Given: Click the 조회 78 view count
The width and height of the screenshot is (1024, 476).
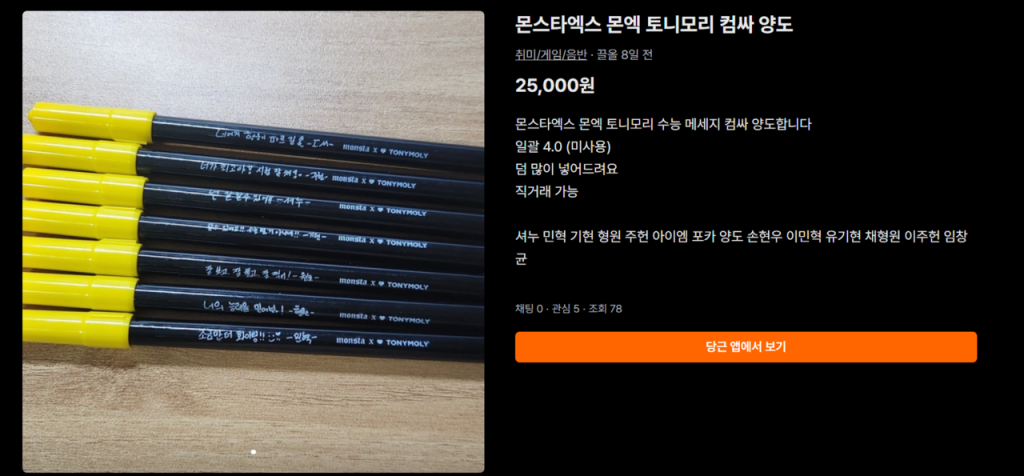Looking at the screenshot, I should click(605, 309).
